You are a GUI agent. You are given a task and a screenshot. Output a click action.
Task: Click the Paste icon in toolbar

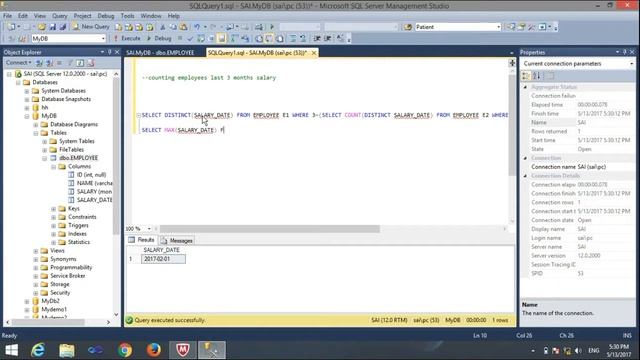coord(183,27)
